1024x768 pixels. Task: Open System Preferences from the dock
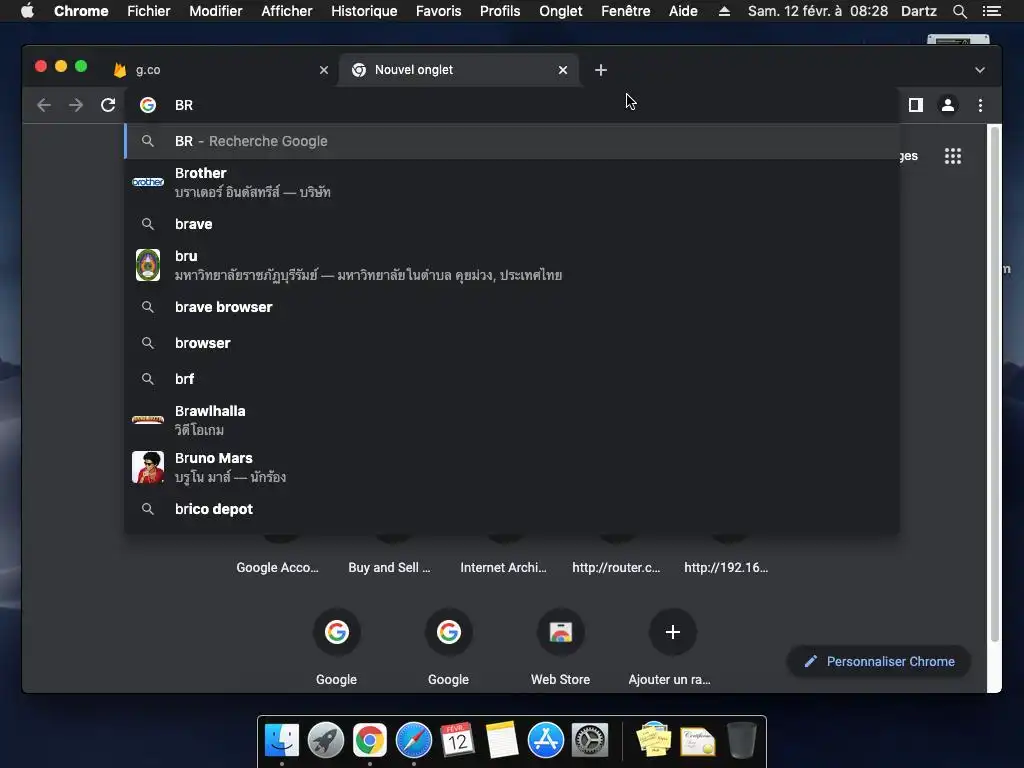[x=590, y=741]
